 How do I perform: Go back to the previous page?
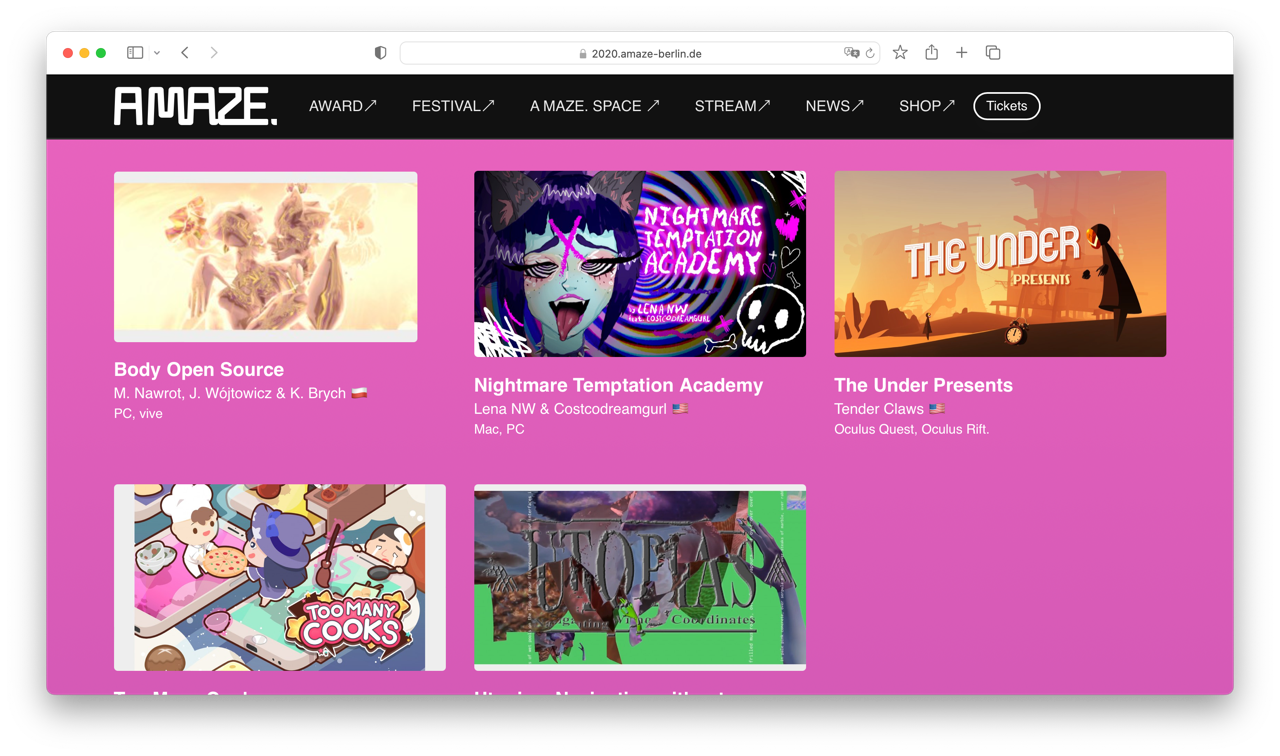[x=185, y=53]
